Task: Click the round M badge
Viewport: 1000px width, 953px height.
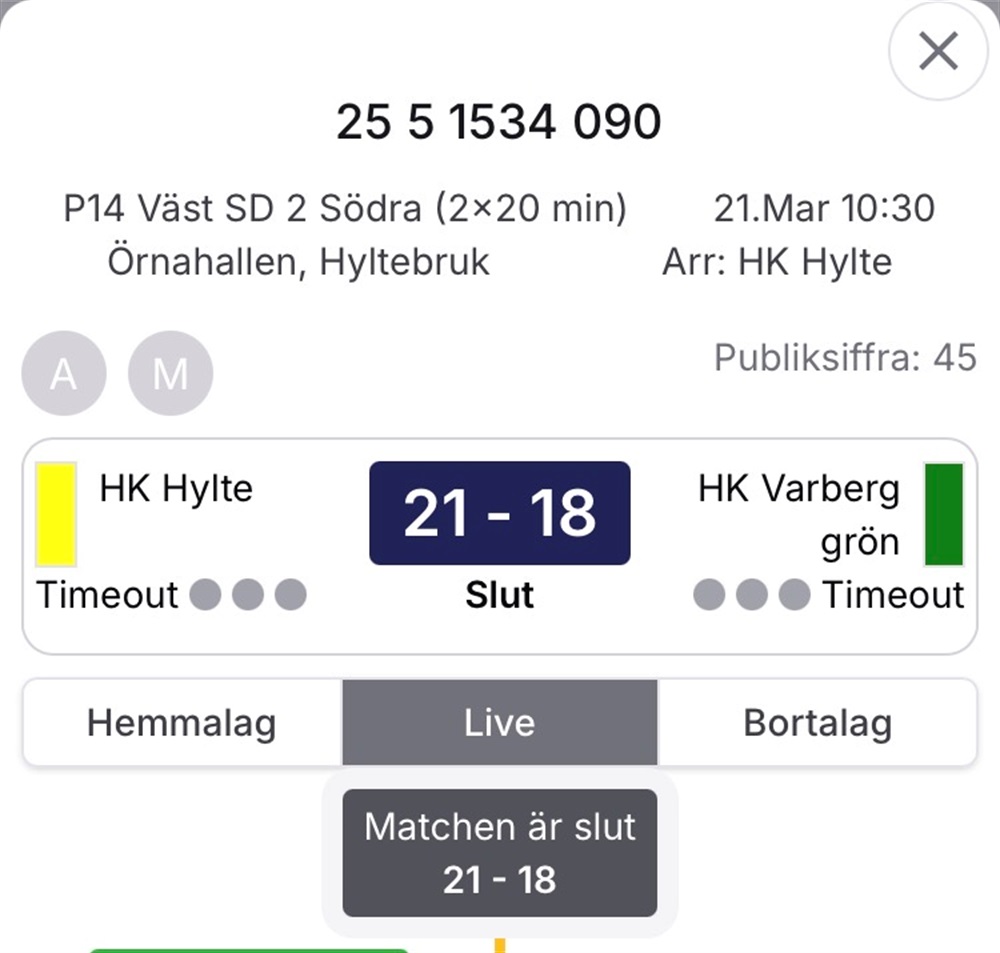Action: [170, 373]
